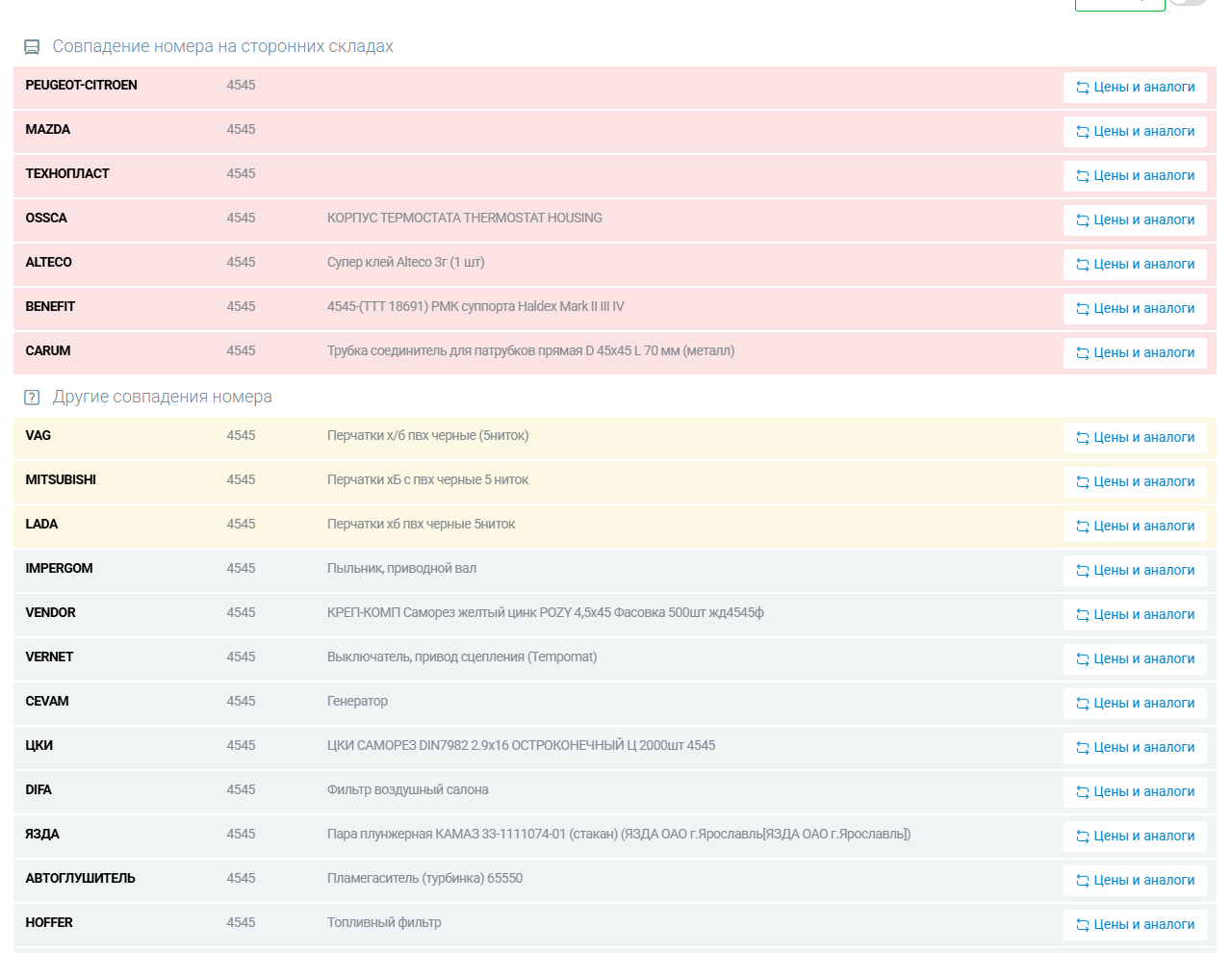Select the CARUM brand name
Image resolution: width=1232 pixels, height=953 pixels.
coord(48,351)
